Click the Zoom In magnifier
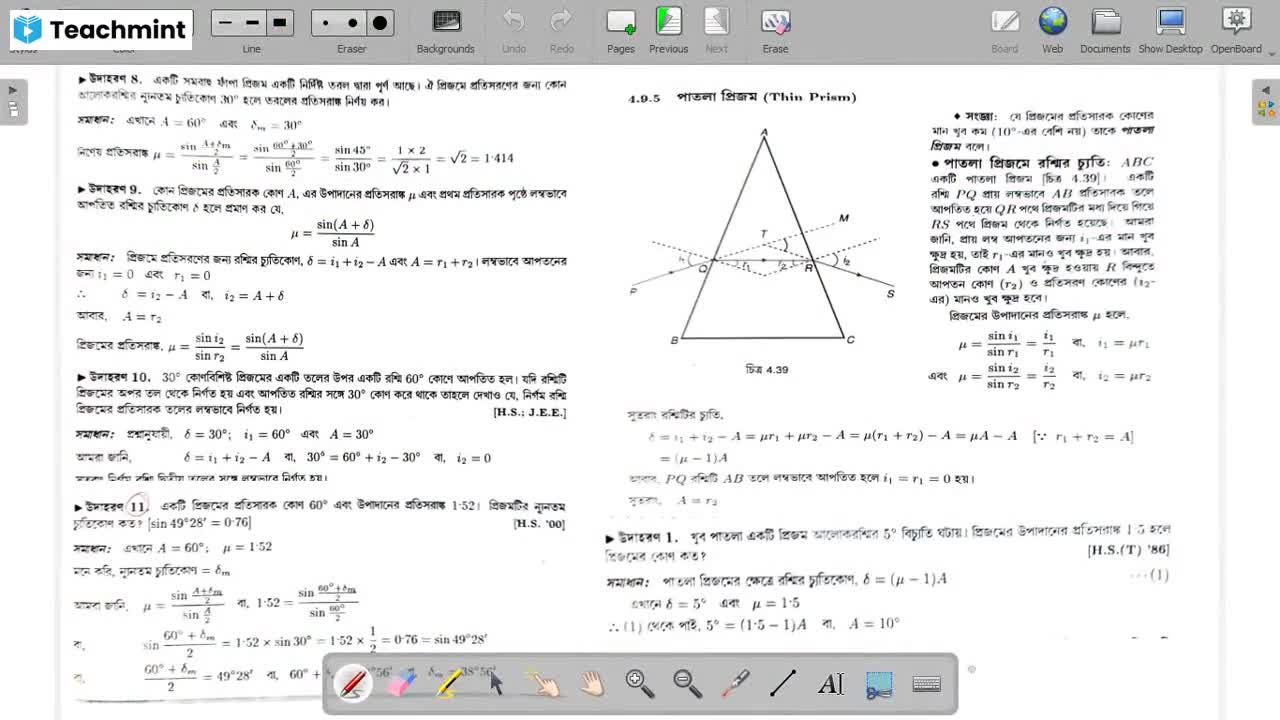 (x=640, y=683)
